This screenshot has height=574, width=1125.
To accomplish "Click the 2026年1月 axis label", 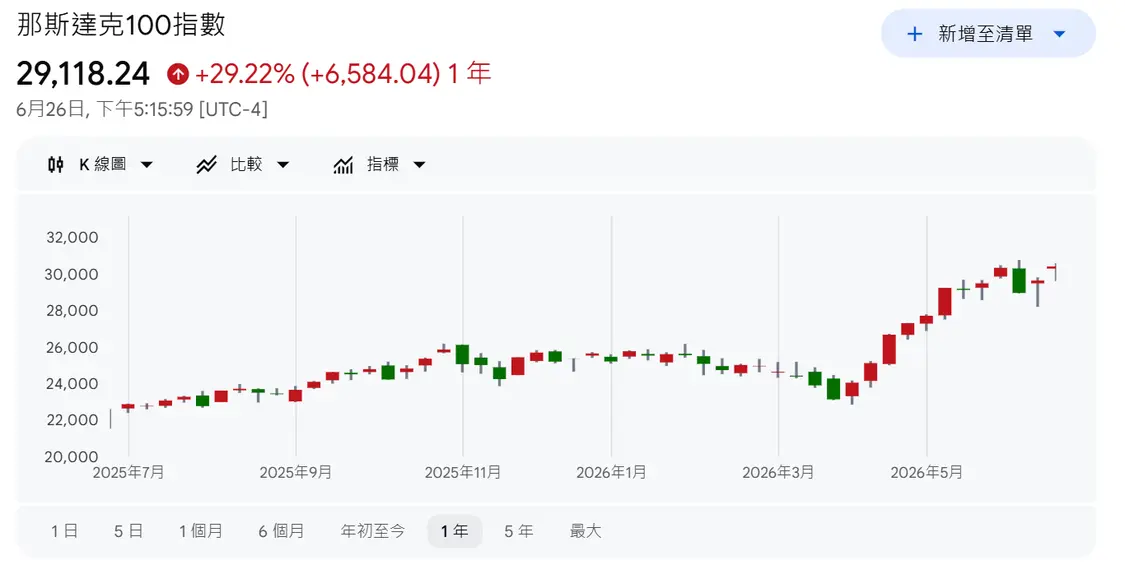I will tap(611, 472).
